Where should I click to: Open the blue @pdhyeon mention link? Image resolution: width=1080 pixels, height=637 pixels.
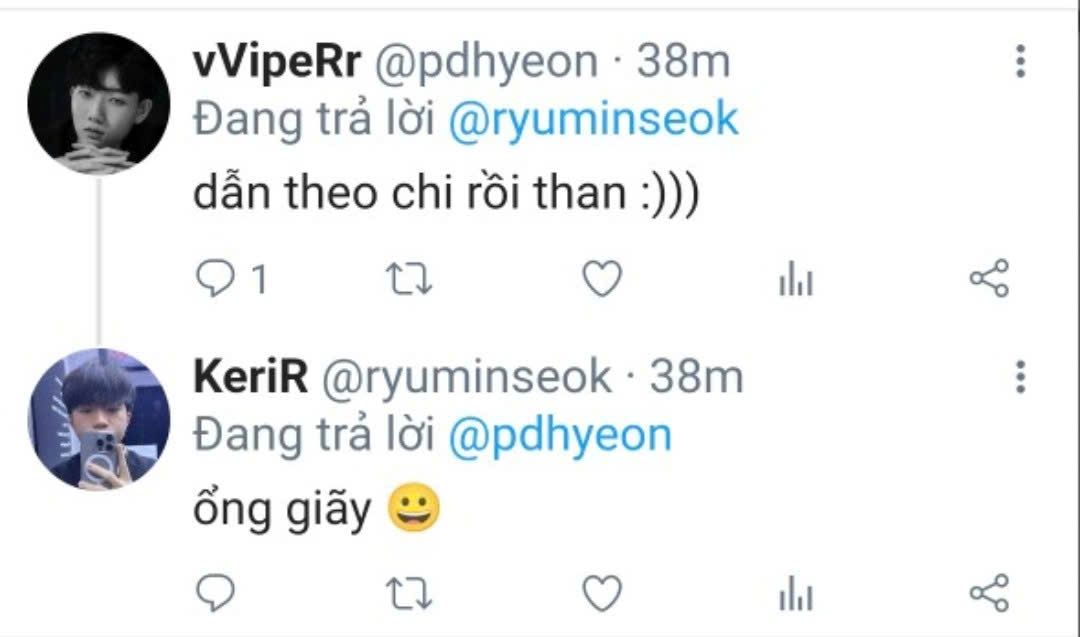tap(560, 437)
